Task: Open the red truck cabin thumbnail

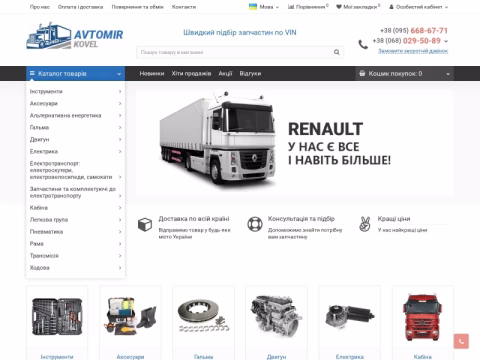Action: (x=423, y=316)
